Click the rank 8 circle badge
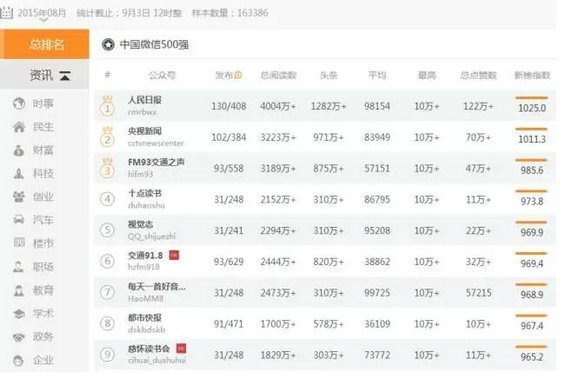The image size is (565, 373). point(107,324)
